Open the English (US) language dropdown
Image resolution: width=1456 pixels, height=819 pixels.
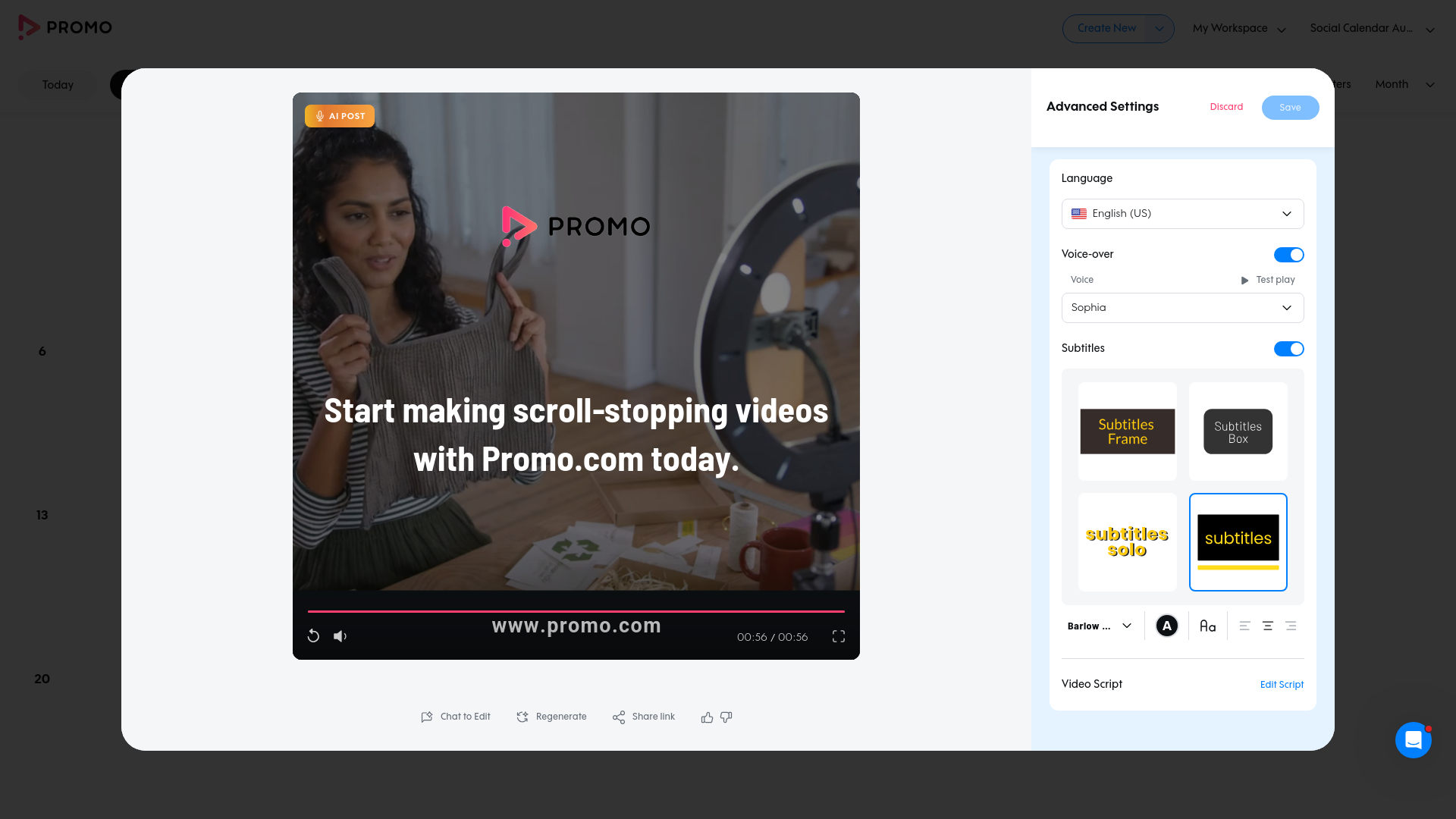(x=1182, y=214)
